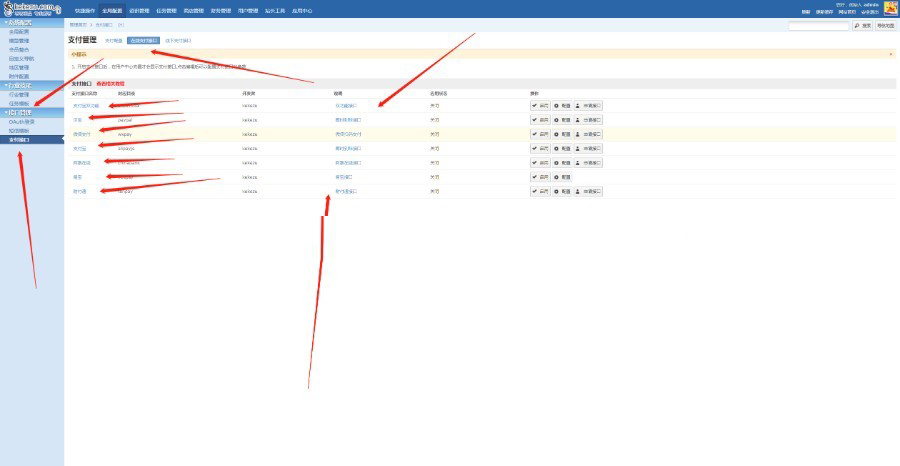Image resolution: width=900 pixels, height=466 pixels.
Task: Enable the alipayjs payment interface
Action: [x=540, y=149]
